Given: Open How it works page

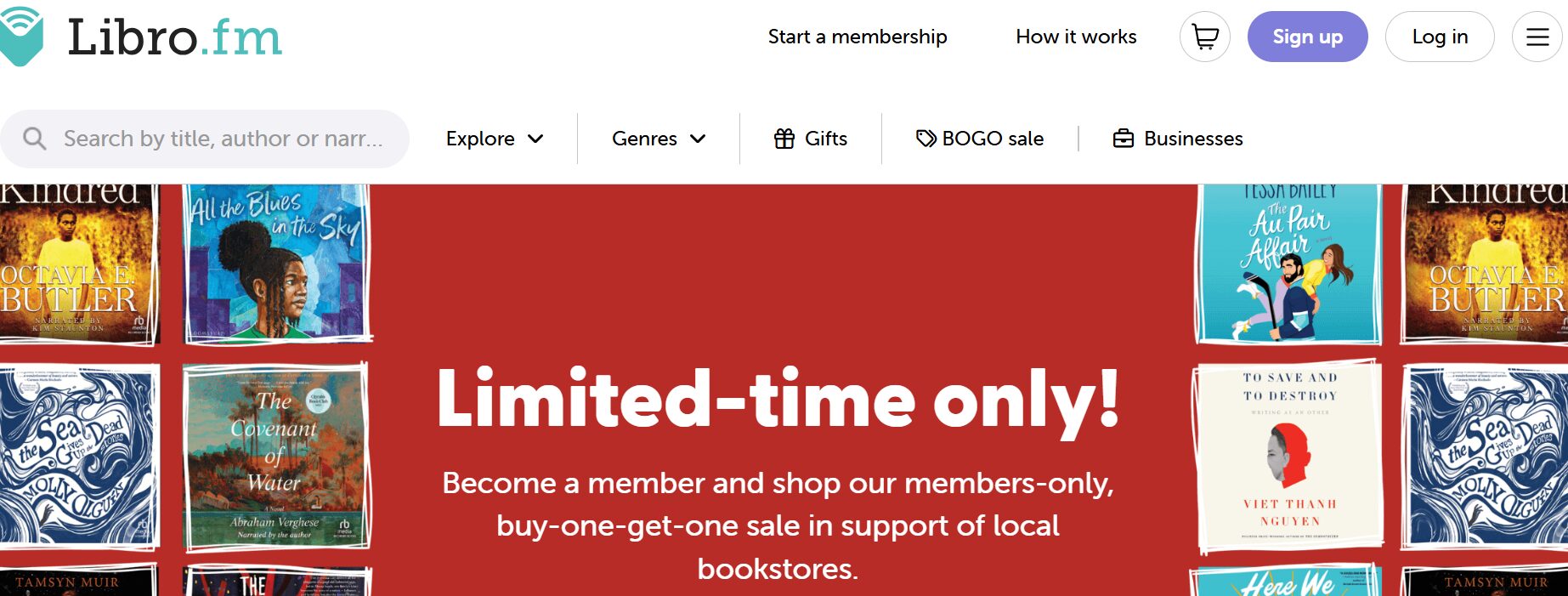Looking at the screenshot, I should [x=1076, y=37].
